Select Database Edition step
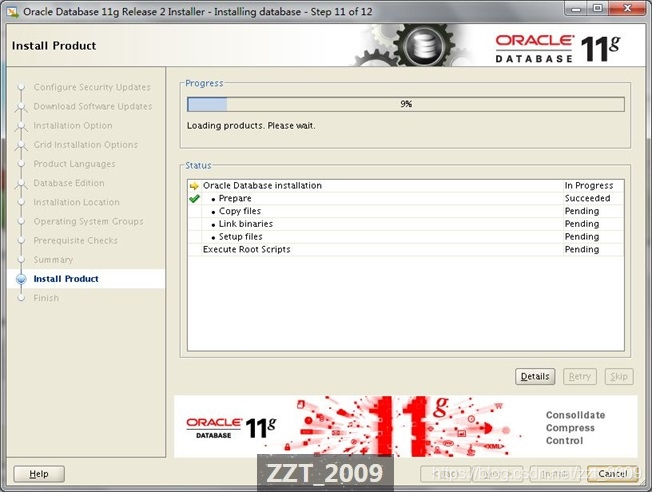This screenshot has height=492, width=652. click(x=69, y=183)
